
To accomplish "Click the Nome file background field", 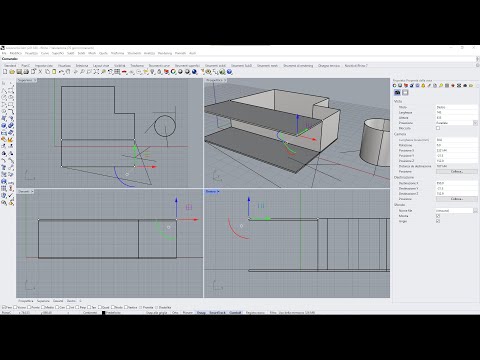I will (454, 211).
